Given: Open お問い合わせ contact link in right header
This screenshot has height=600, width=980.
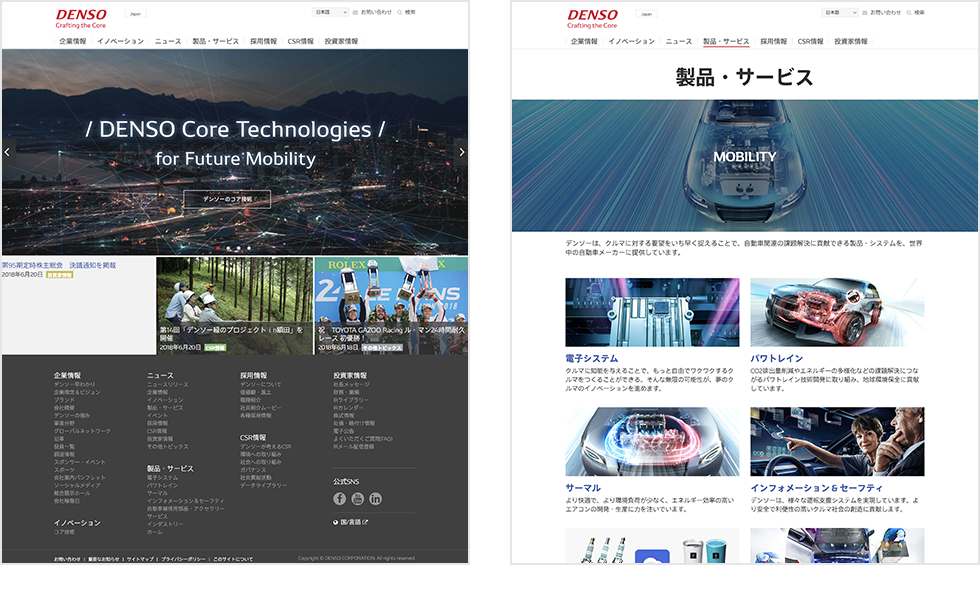Looking at the screenshot, I should [x=882, y=12].
